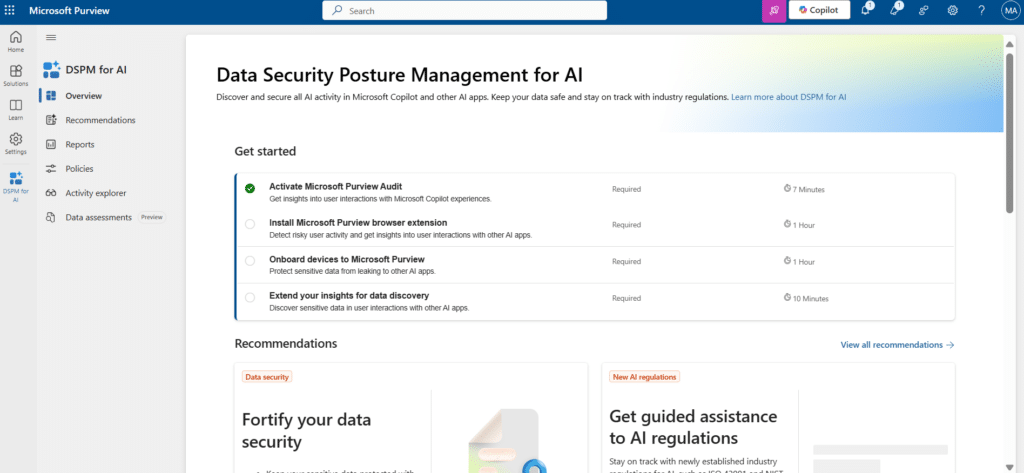Go to Home in left rail
Viewport: 1024px width, 473px height.
16,42
